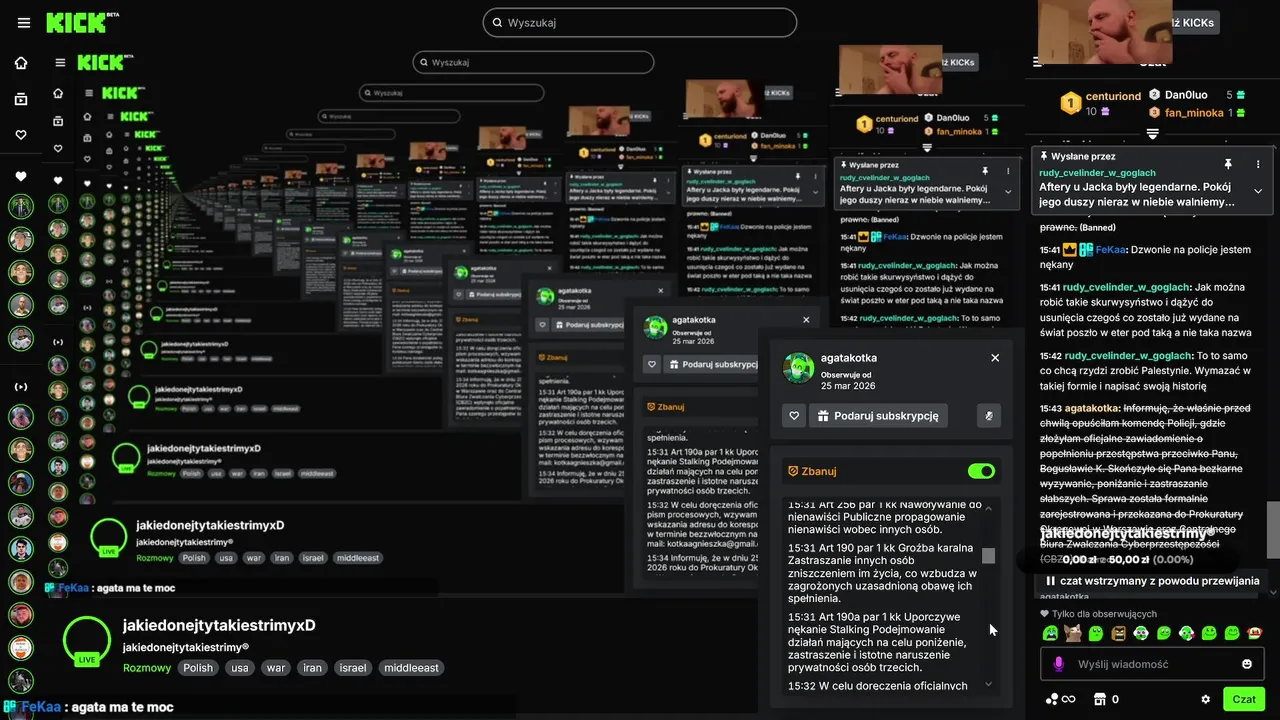Insert the brown angry-face emote from the emote row
Screen dimensions: 1280x720
point(1119,633)
